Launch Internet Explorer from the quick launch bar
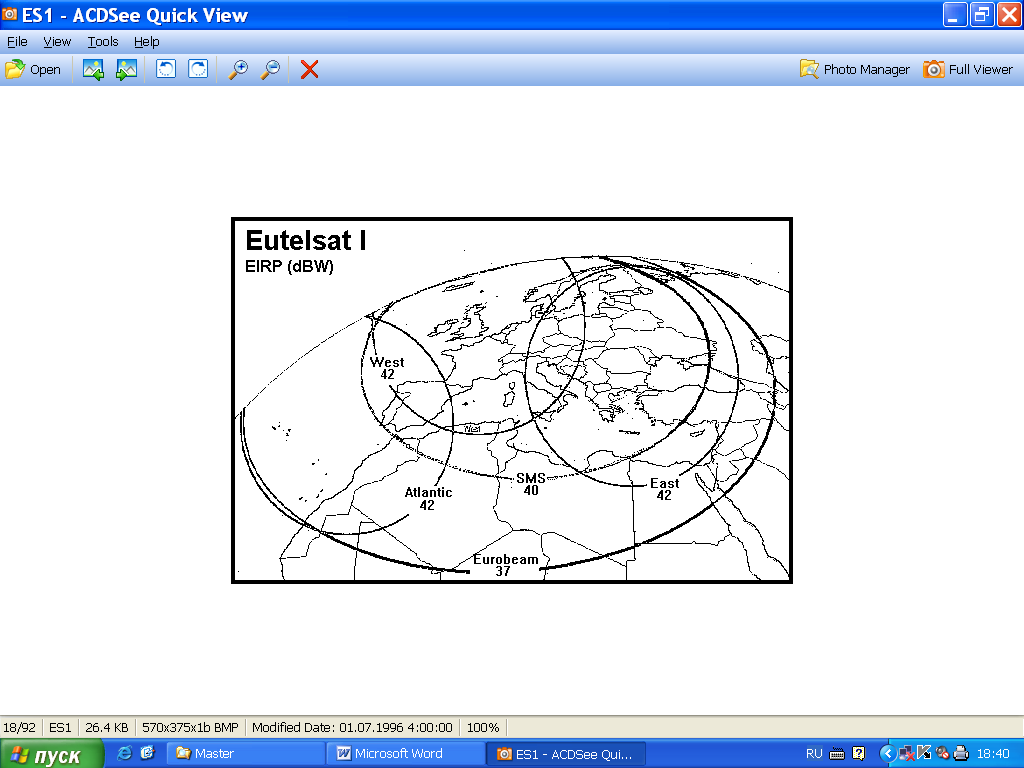1024x768 pixels. tap(124, 754)
